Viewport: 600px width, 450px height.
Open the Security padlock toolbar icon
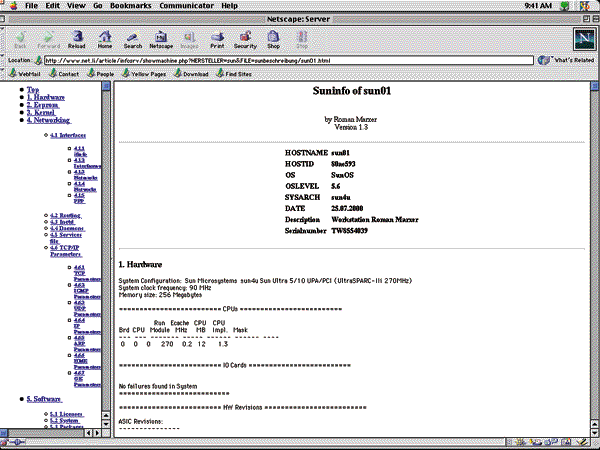(x=245, y=39)
